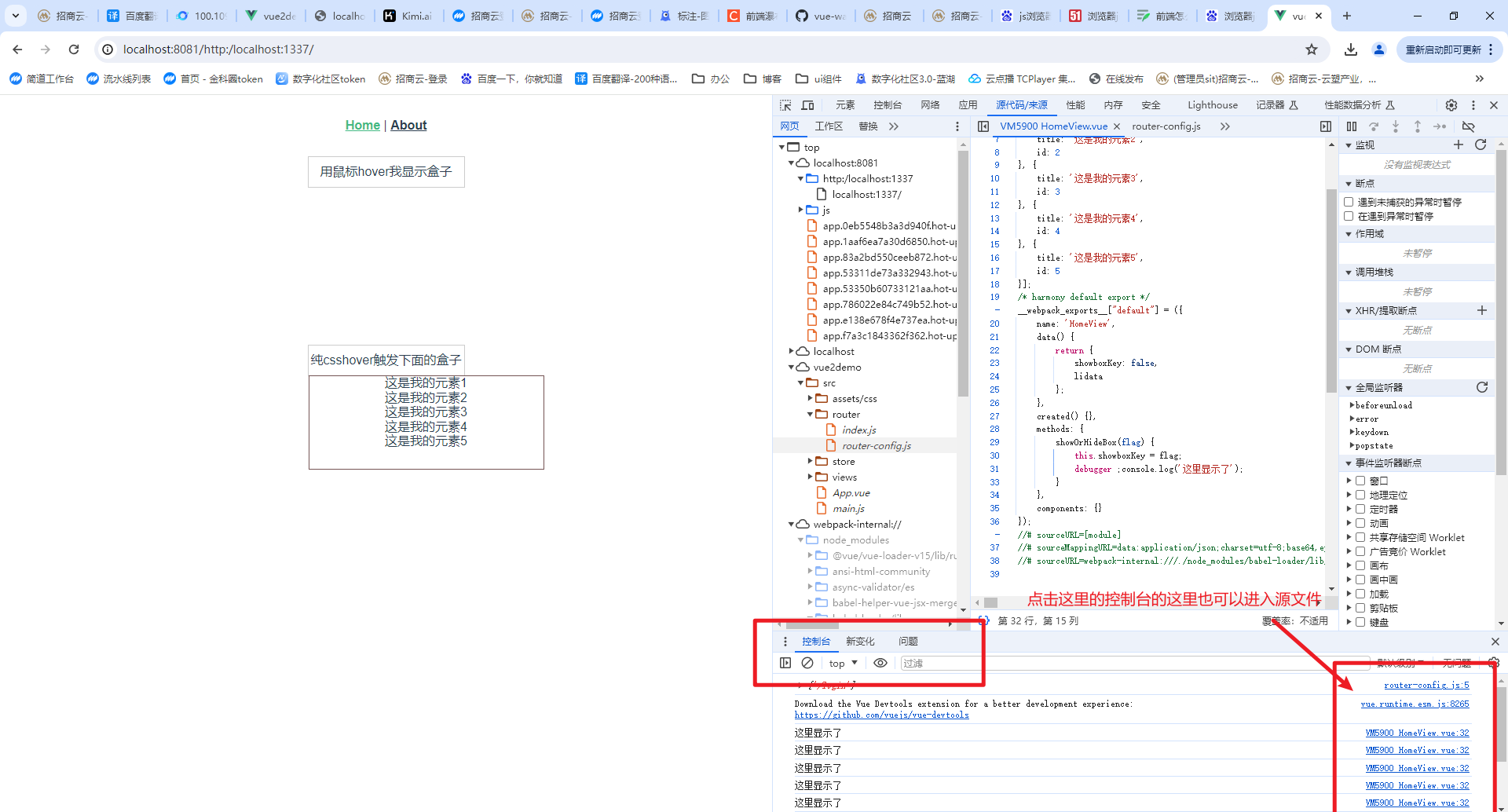This screenshot has width=1508, height=812.
Task: Open the console top context dropdown
Action: pyautogui.click(x=843, y=663)
